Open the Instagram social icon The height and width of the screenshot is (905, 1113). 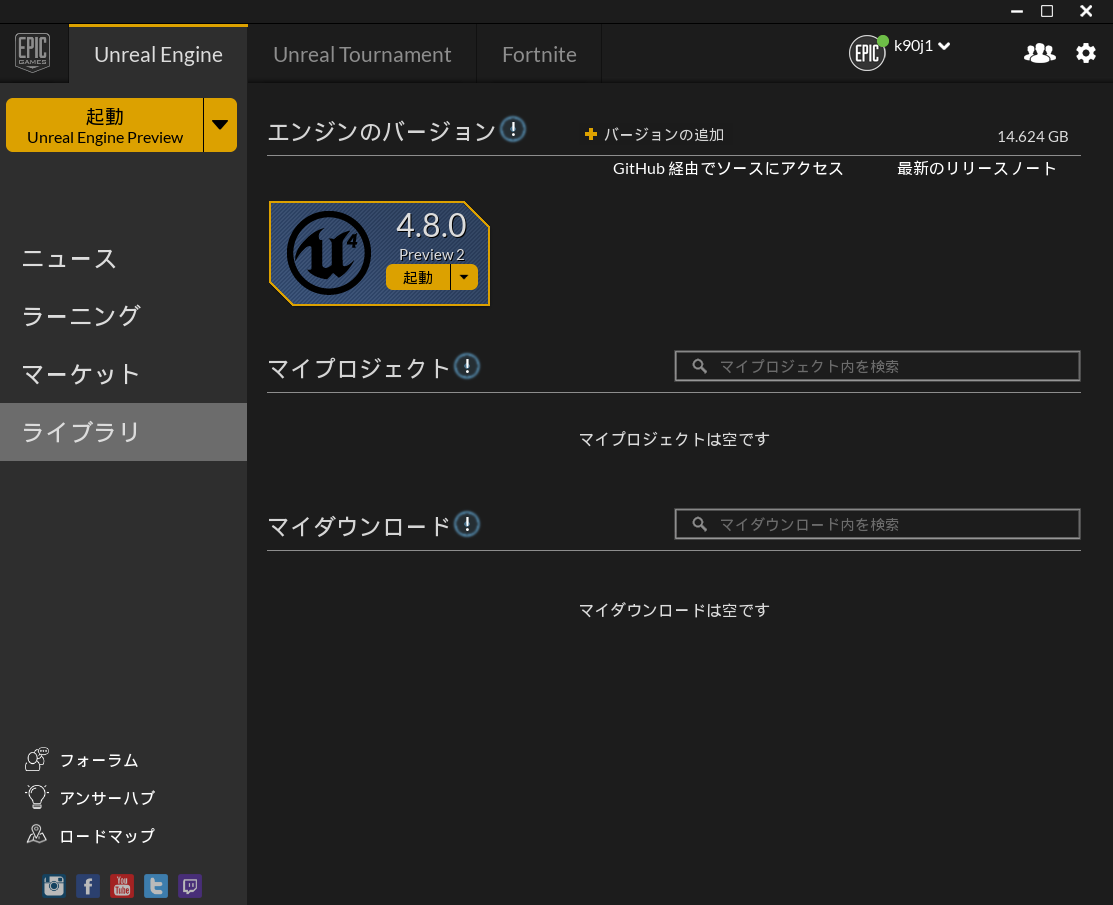pyautogui.click(x=54, y=886)
